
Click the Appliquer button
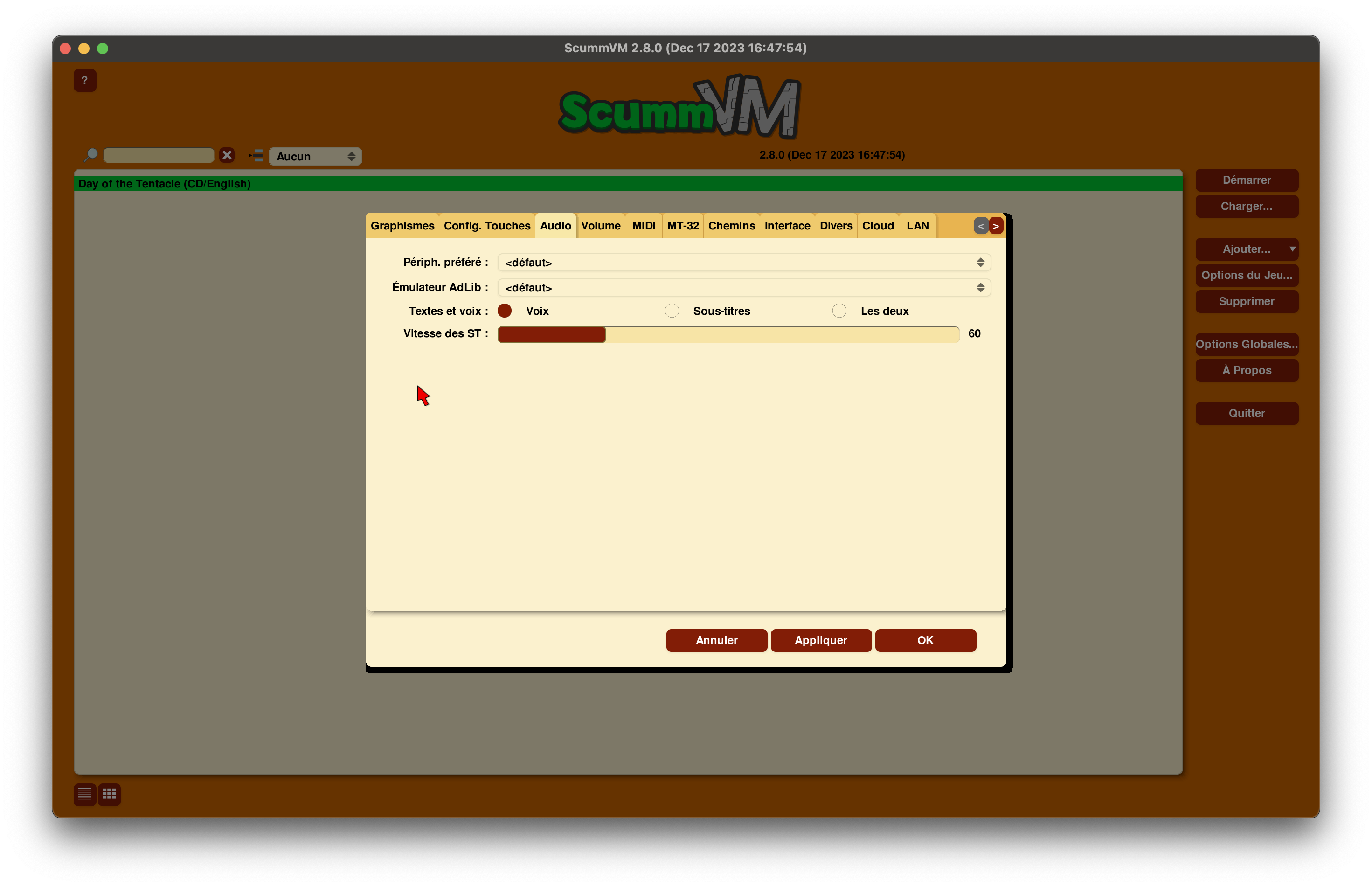821,640
